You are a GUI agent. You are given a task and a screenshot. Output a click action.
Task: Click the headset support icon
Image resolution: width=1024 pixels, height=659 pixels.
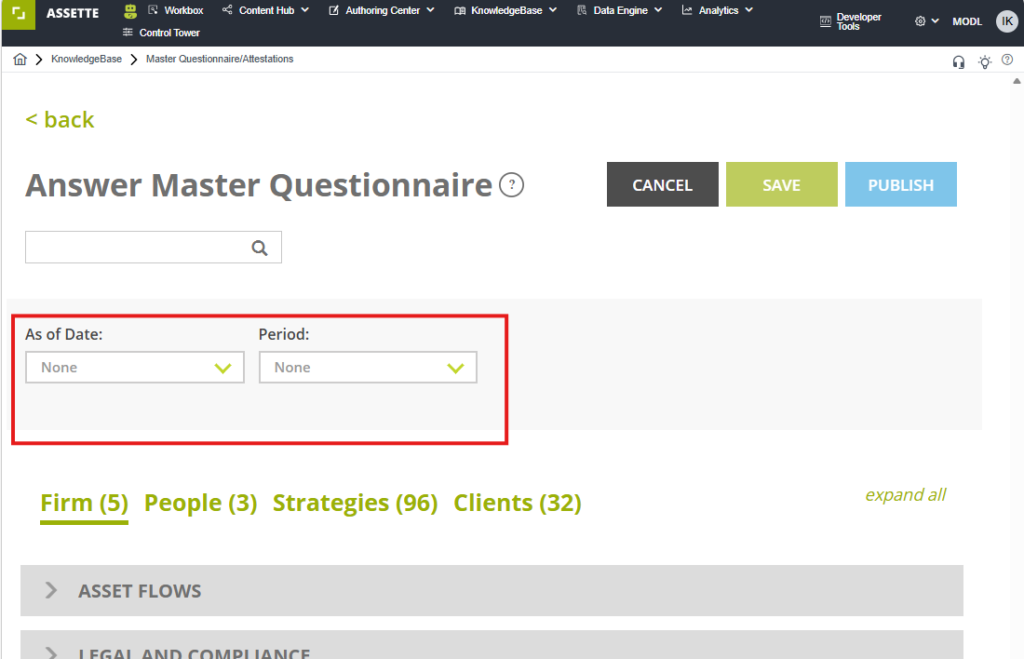click(x=959, y=62)
